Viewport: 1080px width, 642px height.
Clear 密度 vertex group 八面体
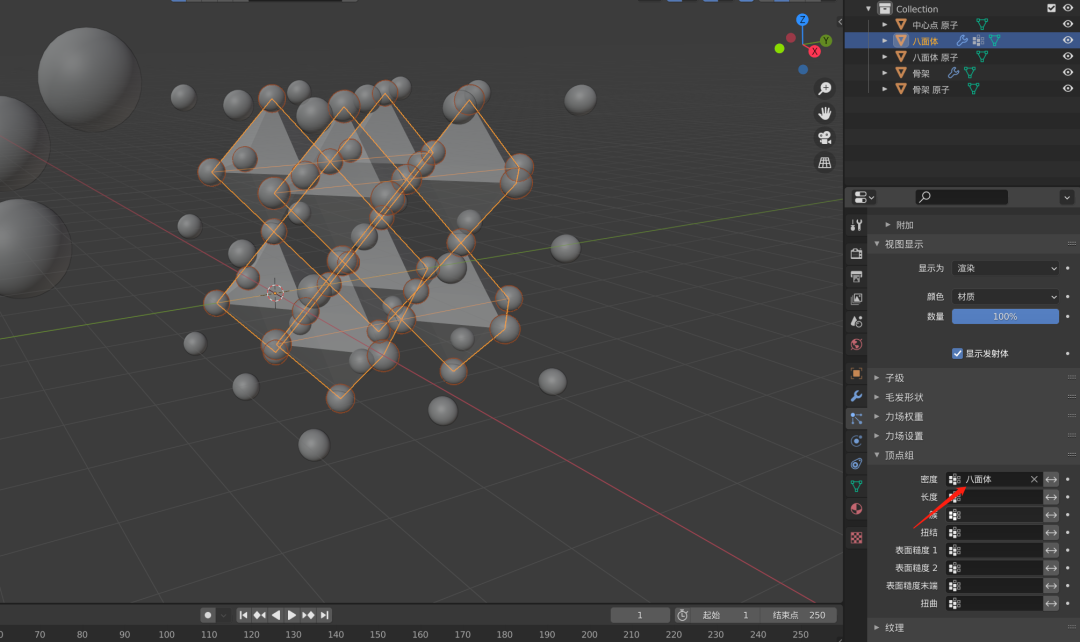tap(1034, 479)
